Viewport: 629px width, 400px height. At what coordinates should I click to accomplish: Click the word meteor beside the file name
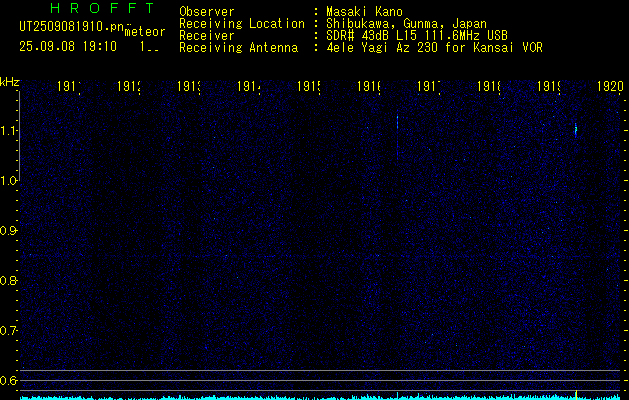tap(145, 32)
